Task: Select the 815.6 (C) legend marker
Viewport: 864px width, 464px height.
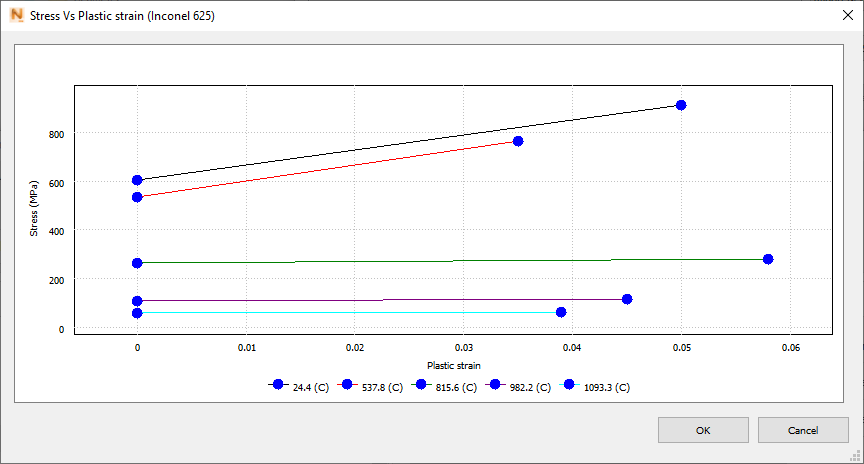Action: click(x=421, y=384)
